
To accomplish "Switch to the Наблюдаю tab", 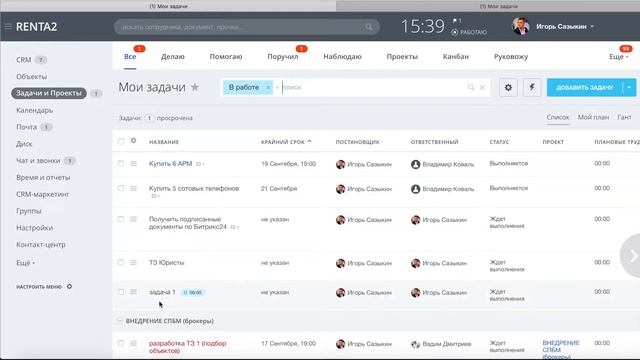I will (342, 57).
